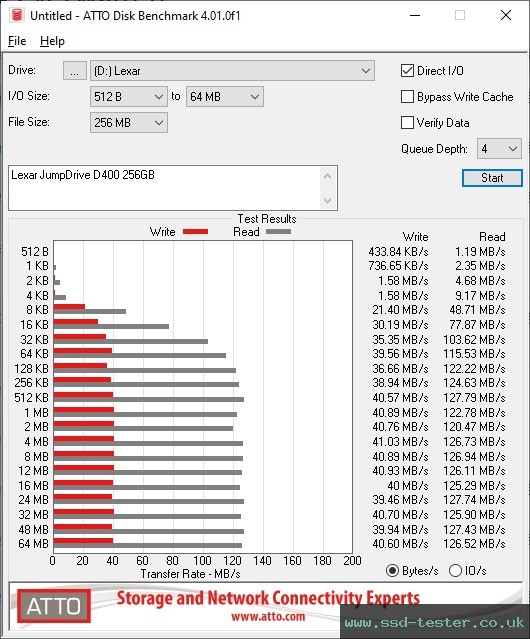Click the 16 KB row label in chart
Screen dimensions: 530x639
(35, 325)
